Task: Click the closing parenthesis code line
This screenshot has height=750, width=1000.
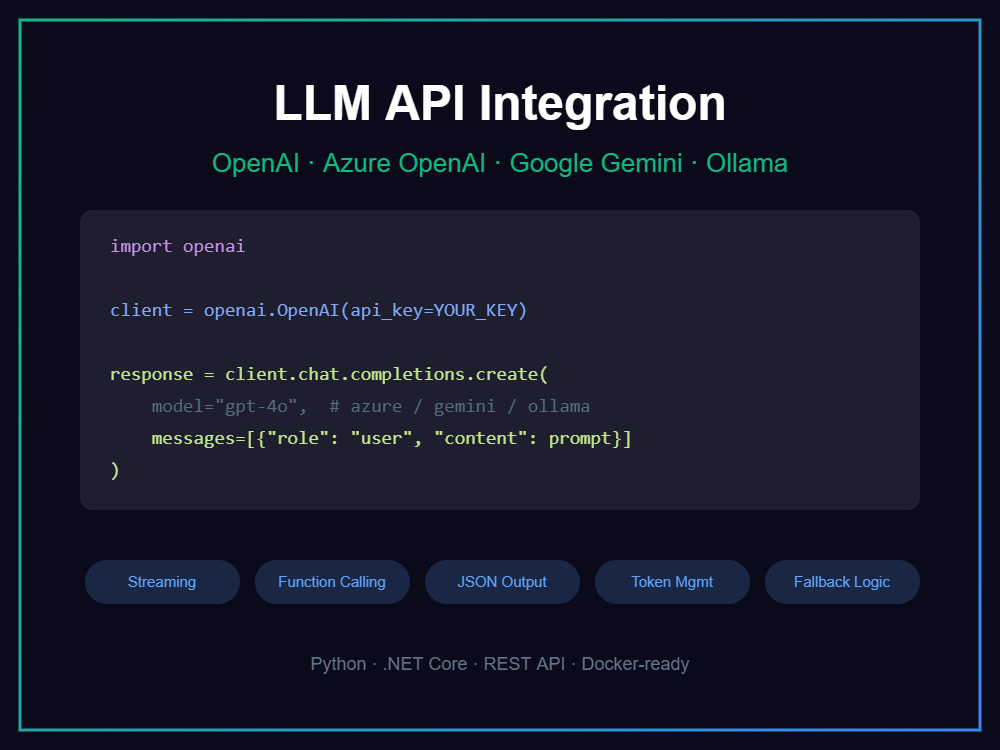Action: tap(115, 471)
